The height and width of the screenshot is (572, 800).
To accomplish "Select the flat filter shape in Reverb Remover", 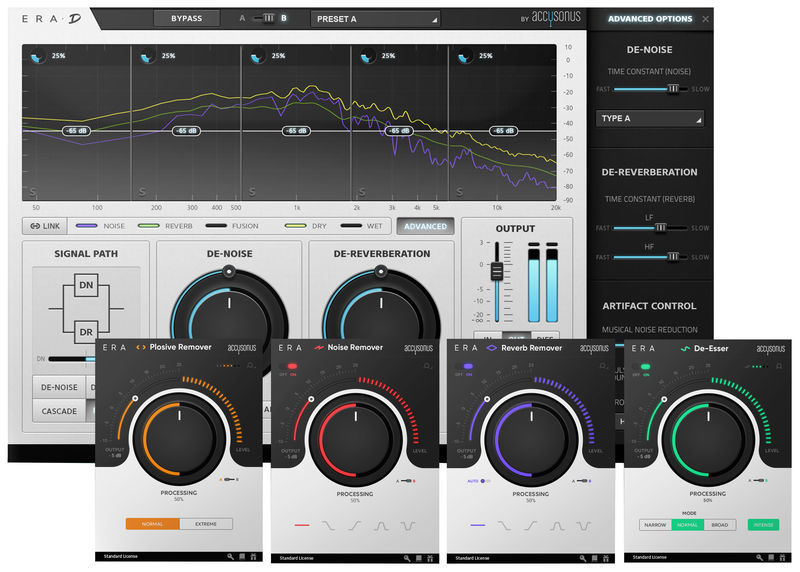I will (478, 525).
